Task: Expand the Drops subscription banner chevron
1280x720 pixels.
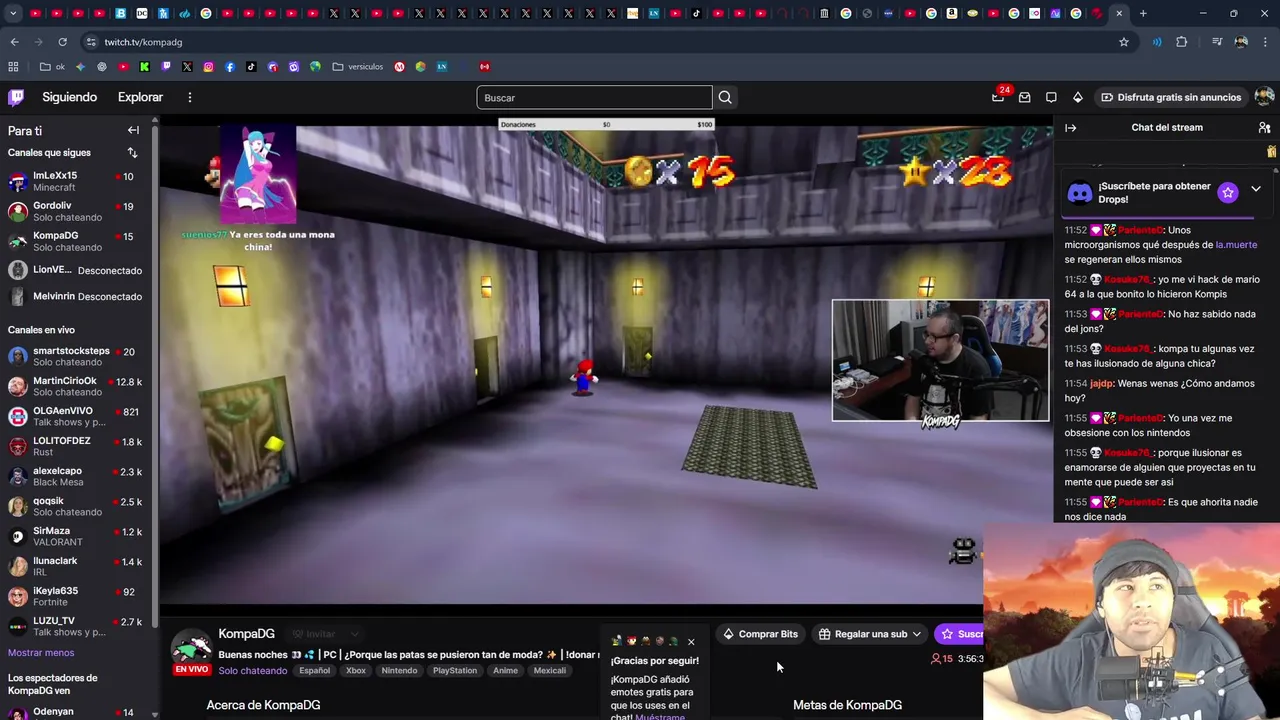Action: click(1256, 189)
